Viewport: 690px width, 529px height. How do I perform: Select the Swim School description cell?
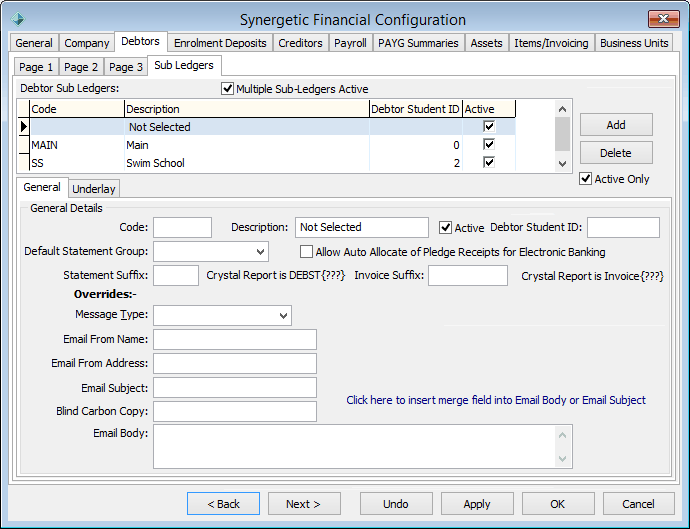[247, 163]
